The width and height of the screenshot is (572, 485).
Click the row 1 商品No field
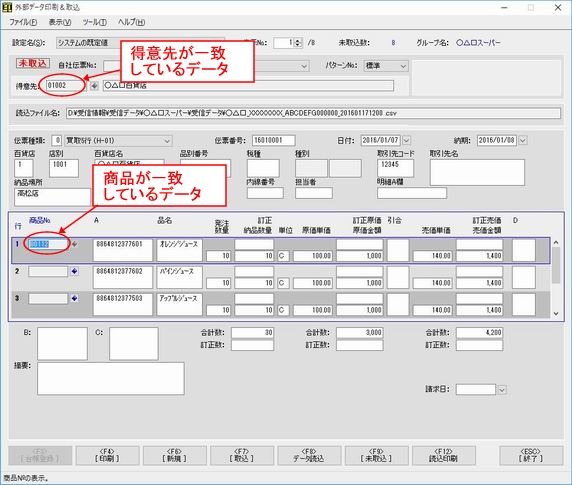(x=48, y=244)
